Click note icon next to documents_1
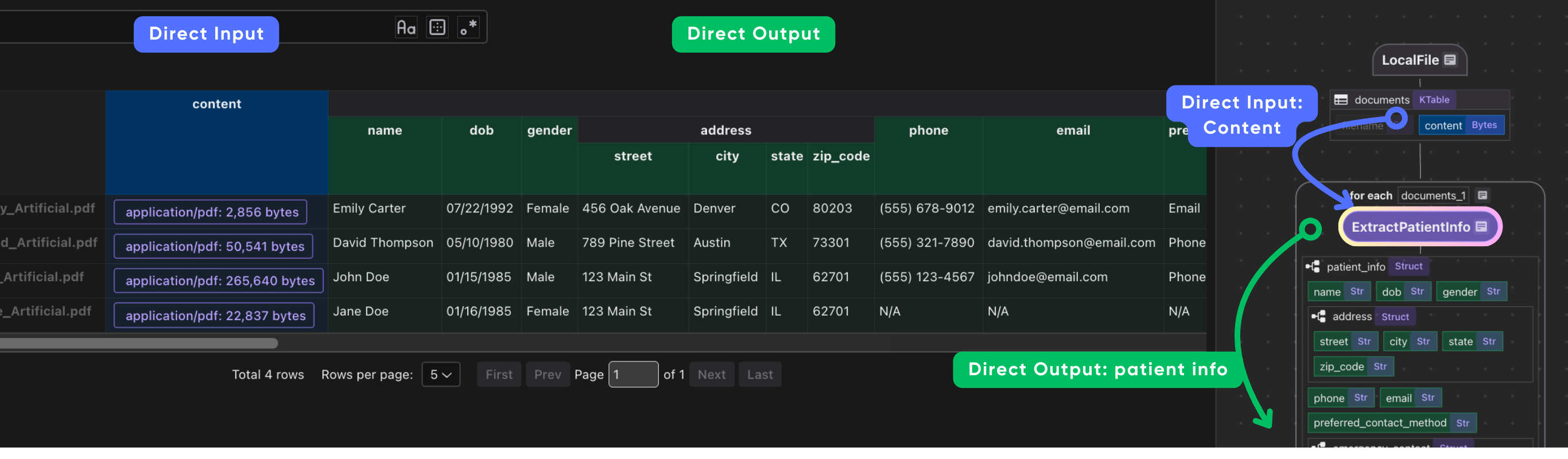This screenshot has height=459, width=1568. [1483, 196]
